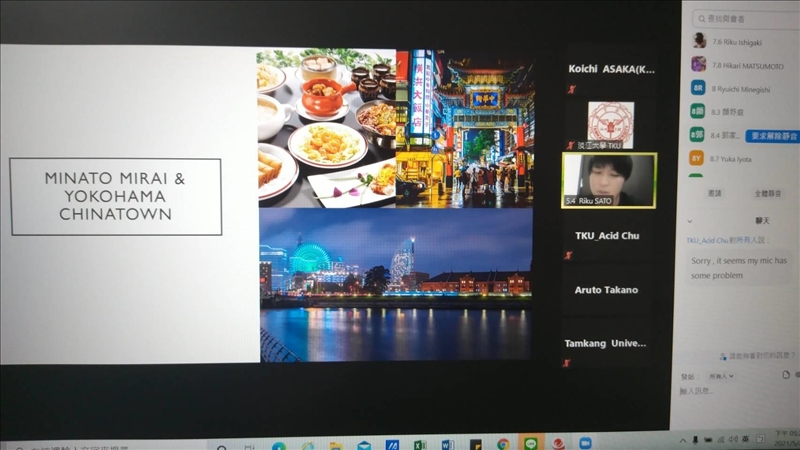Select Riku Ishigaki in participant list
Screen dimensions: 800x450
point(736,43)
